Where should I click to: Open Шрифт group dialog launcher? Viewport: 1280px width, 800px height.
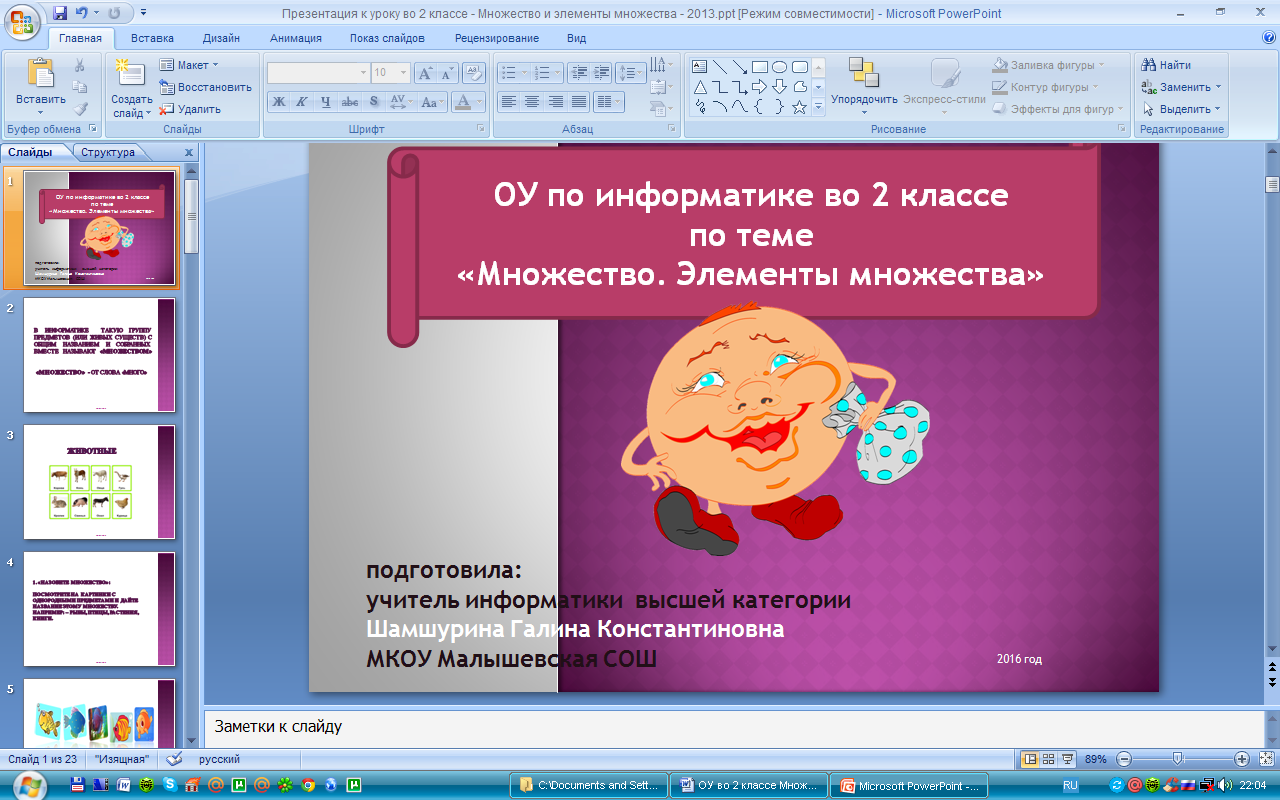pyautogui.click(x=481, y=129)
